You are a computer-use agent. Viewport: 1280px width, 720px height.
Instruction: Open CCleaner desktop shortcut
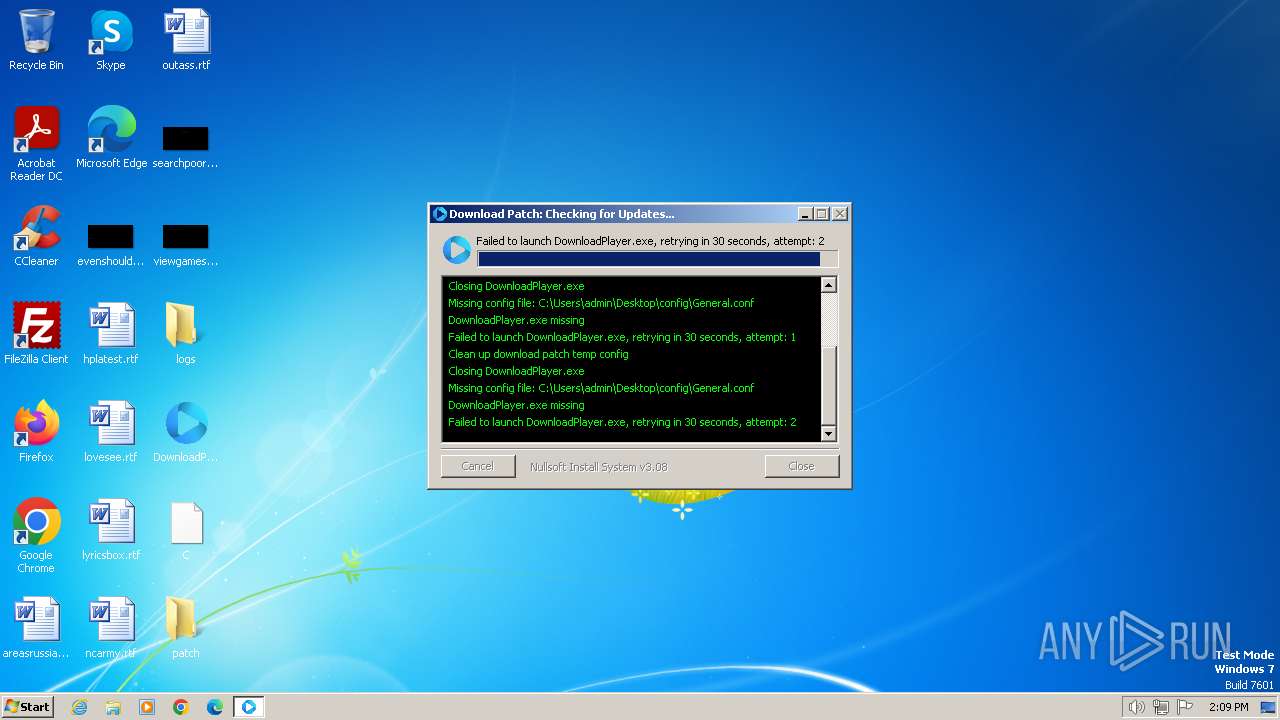tap(36, 236)
